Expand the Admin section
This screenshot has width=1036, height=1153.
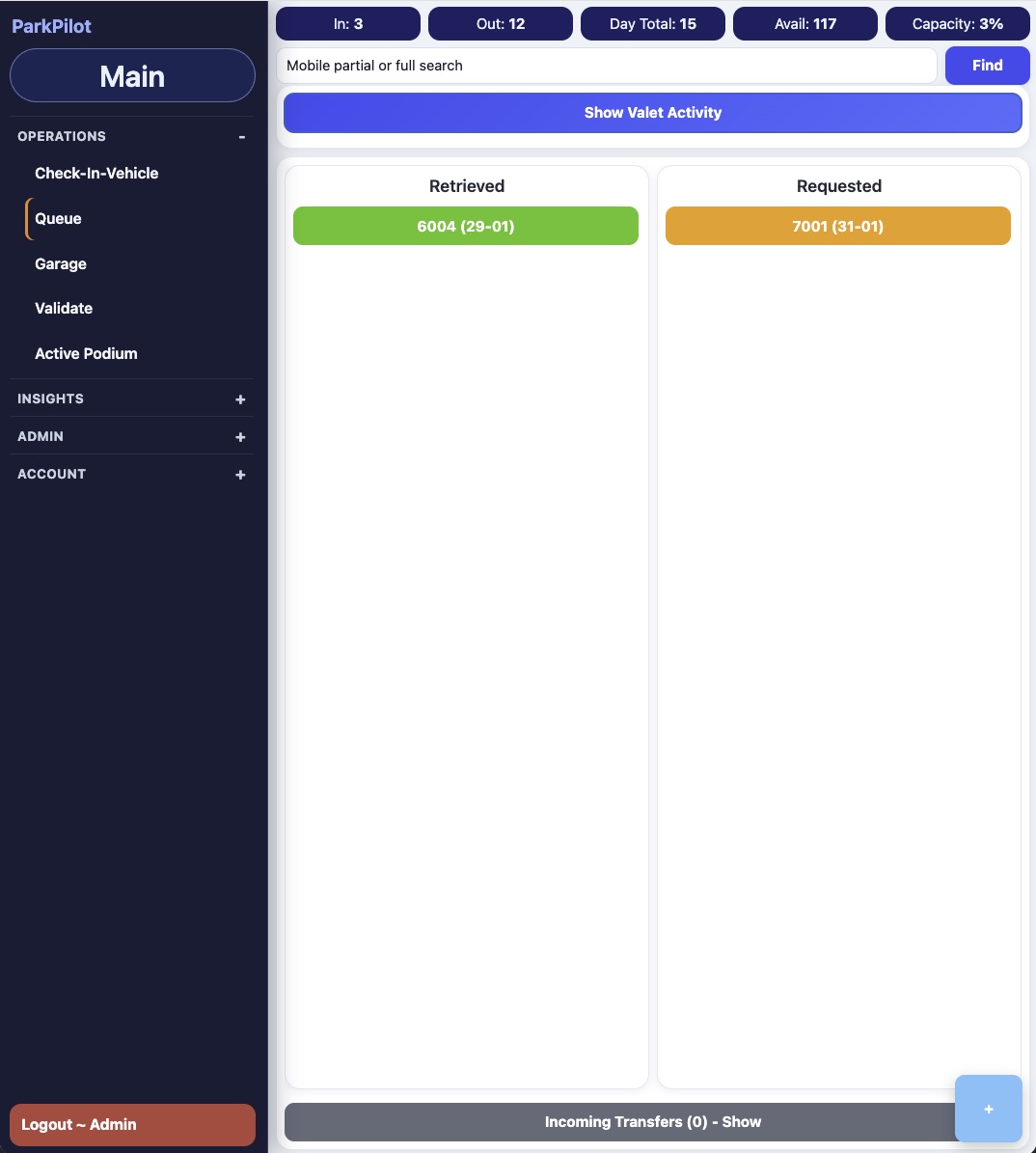[131, 436]
